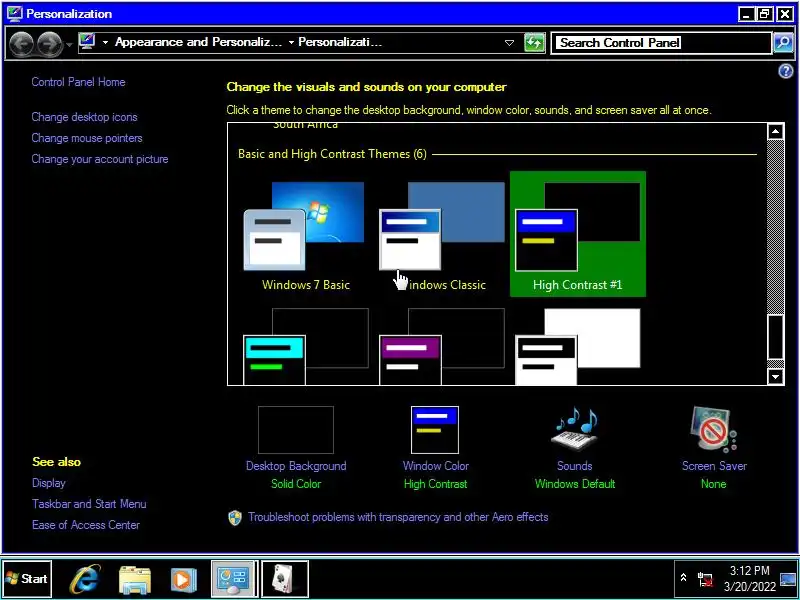Open the Help question mark icon
Viewport: 800px width, 600px height.
coord(785,71)
